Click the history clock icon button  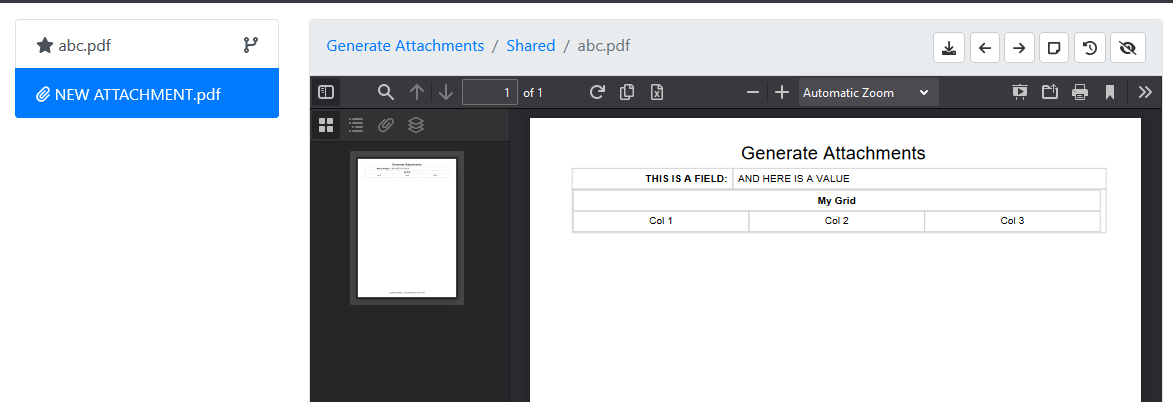(x=1089, y=47)
